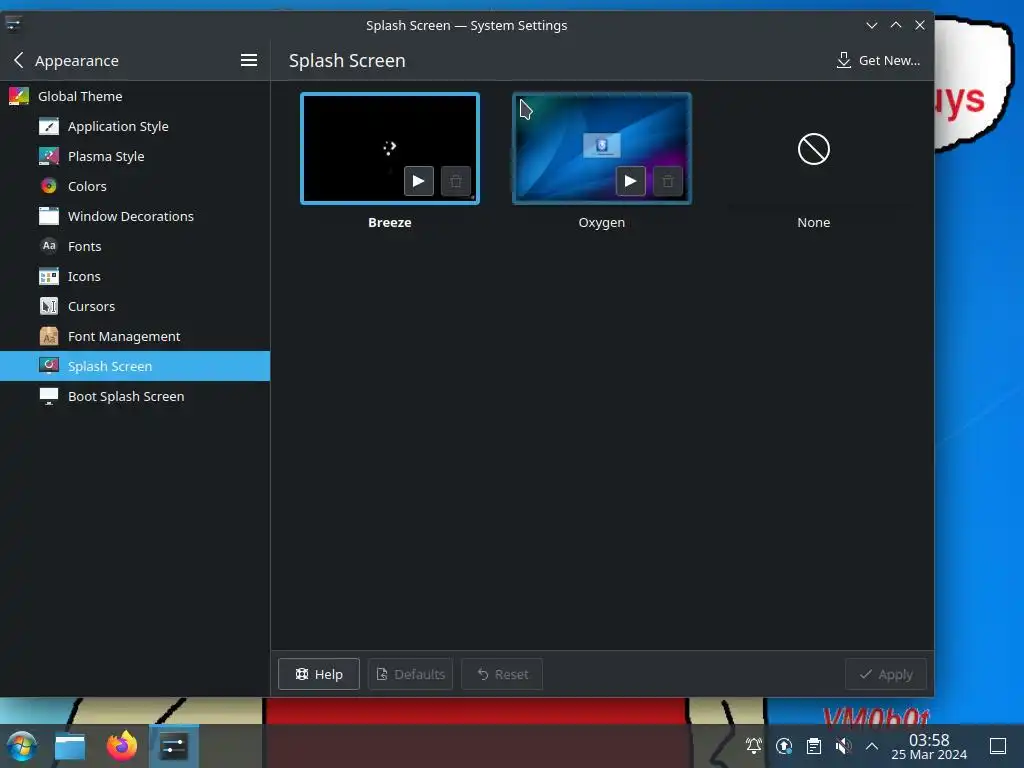
Task: Open Boot Splash Screen settings
Action: point(135,396)
